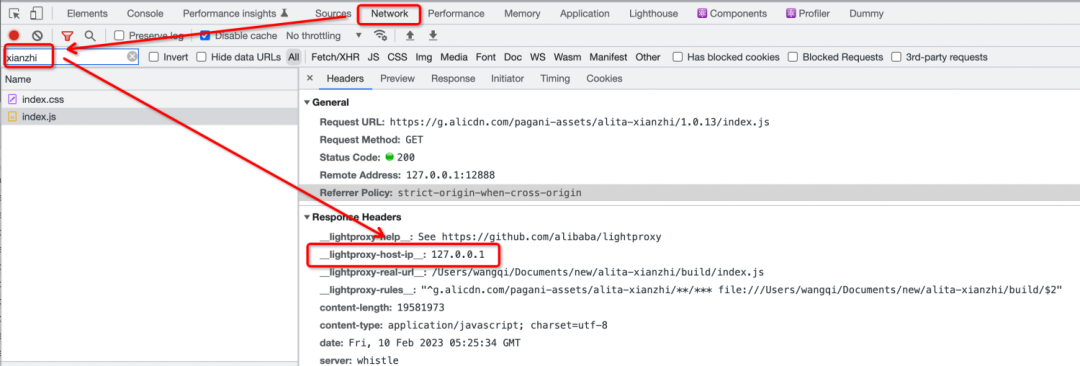This screenshot has height=366, width=1080.
Task: Collapse the Response Headers section
Action: point(307,217)
